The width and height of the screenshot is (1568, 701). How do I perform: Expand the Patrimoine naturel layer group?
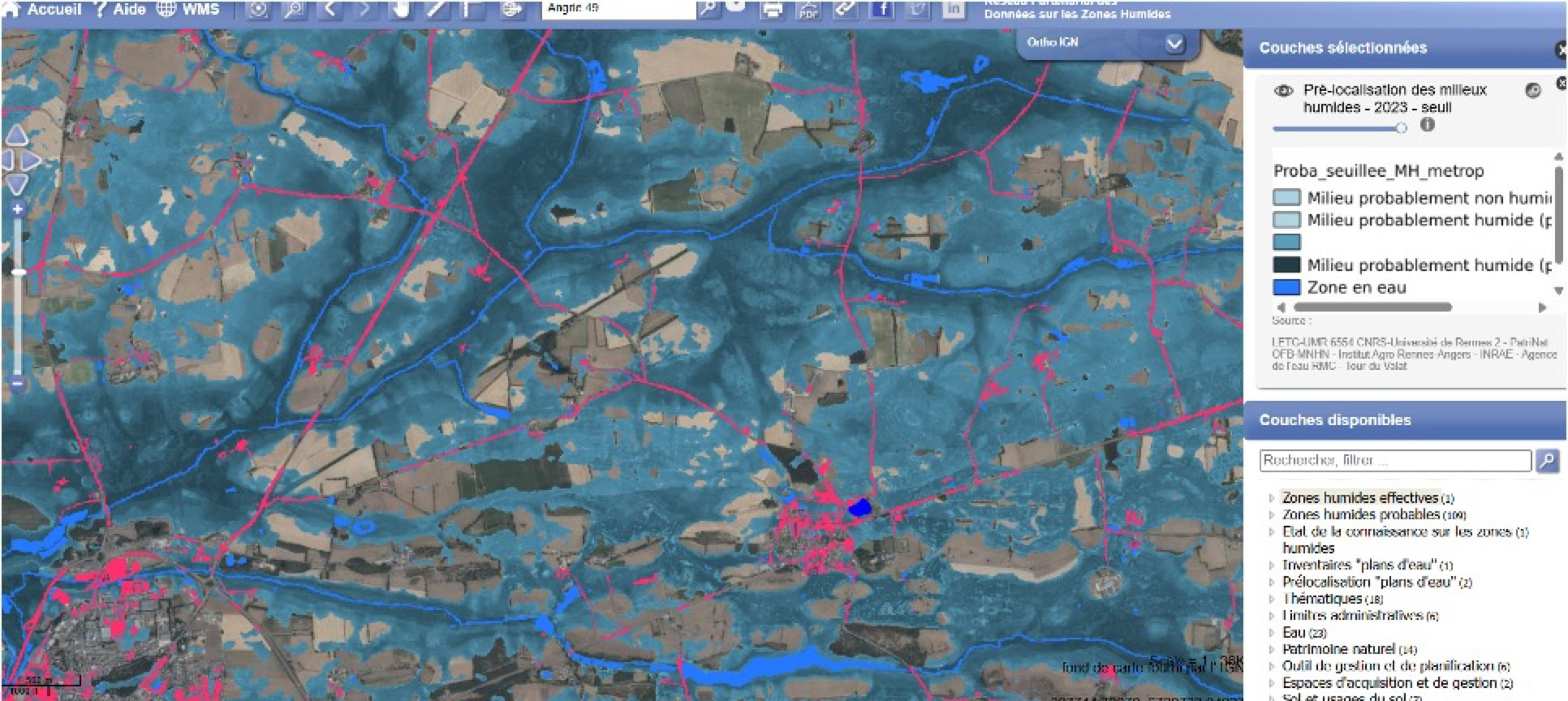pyautogui.click(x=1272, y=649)
